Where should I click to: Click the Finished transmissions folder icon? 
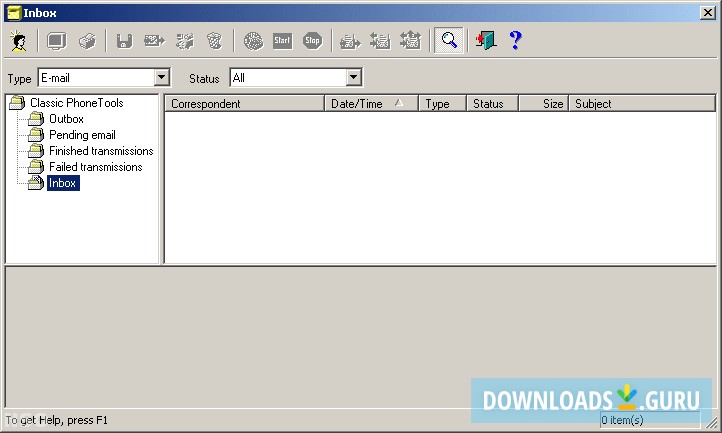tap(36, 151)
